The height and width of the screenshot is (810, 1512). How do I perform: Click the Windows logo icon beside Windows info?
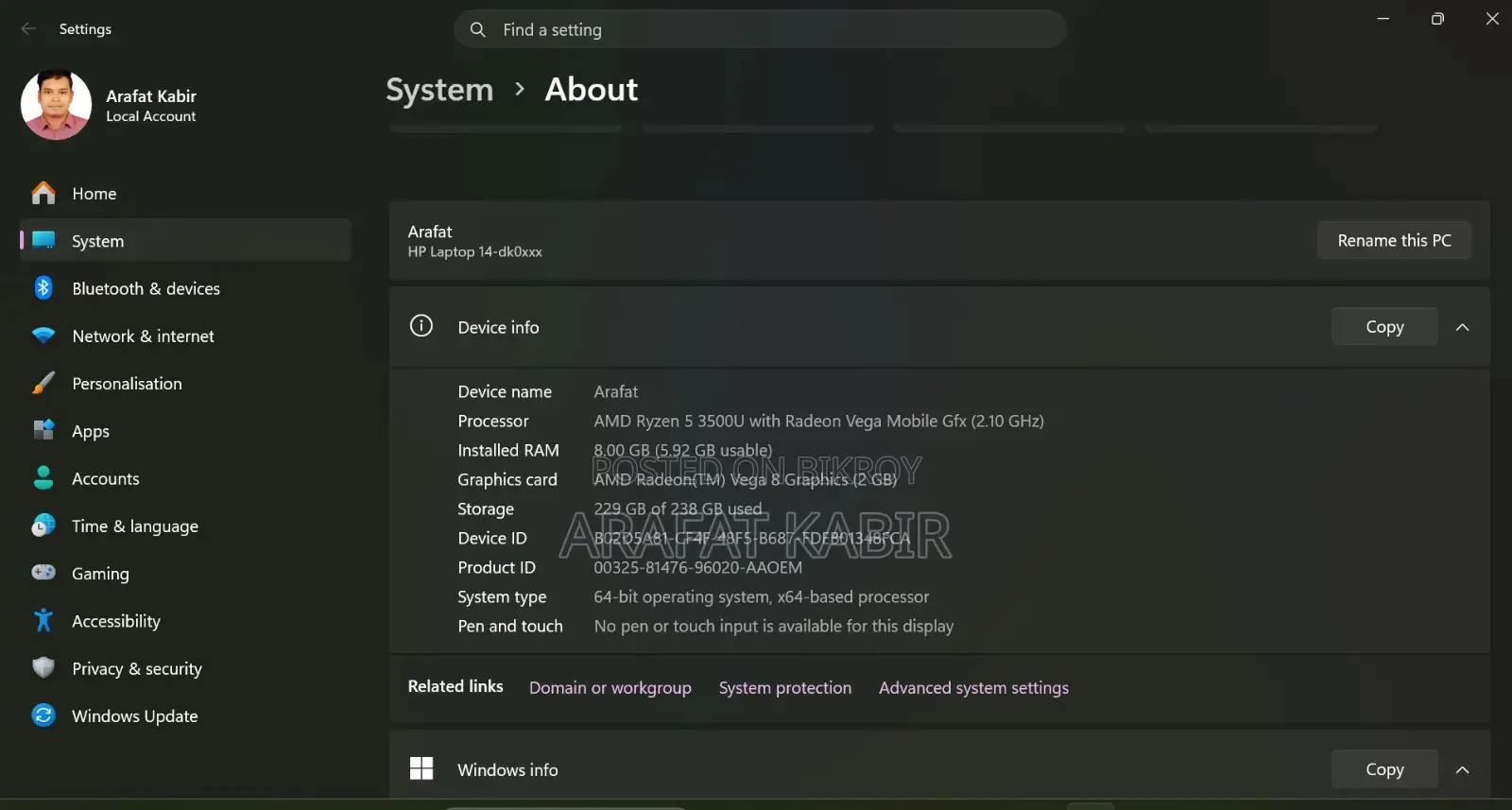tap(421, 768)
